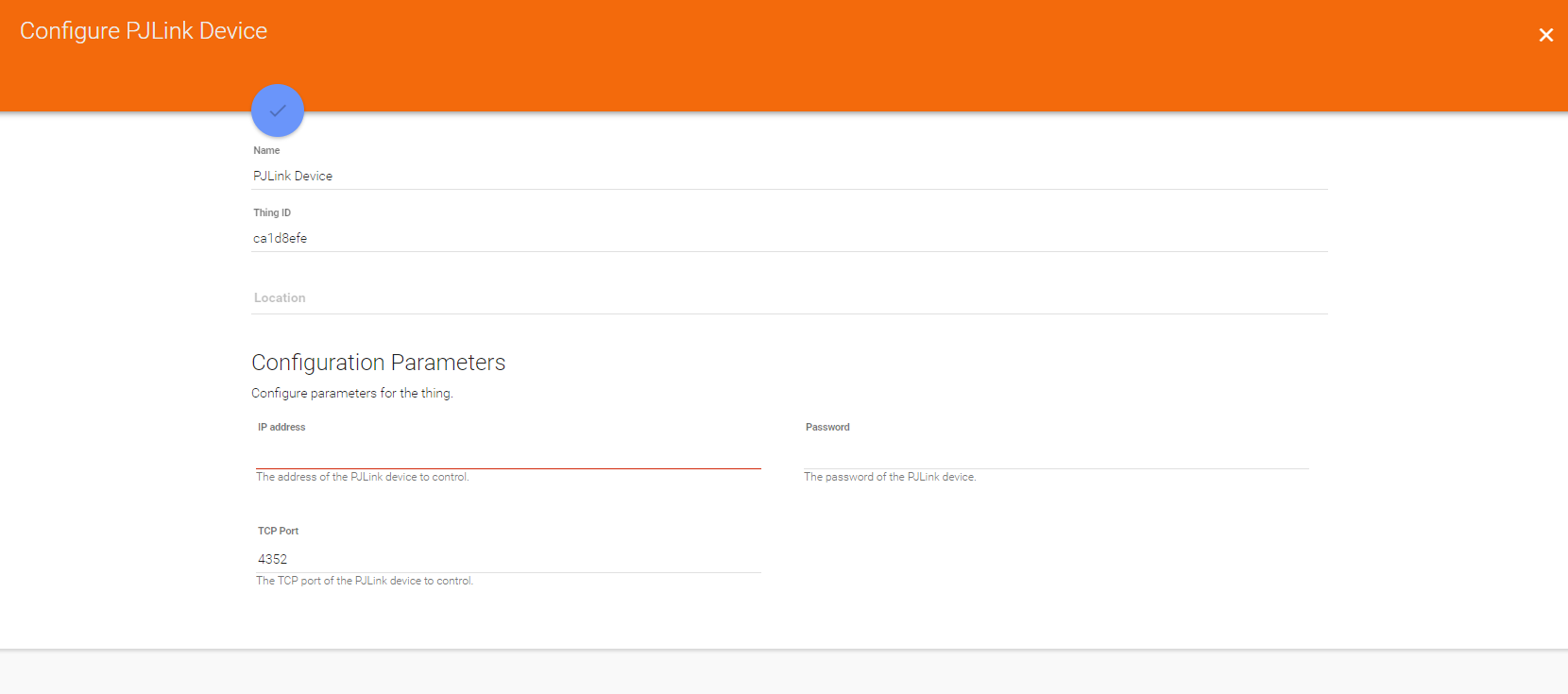The height and width of the screenshot is (694, 1568).
Task: Click the IP address input field
Action: click(x=508, y=455)
